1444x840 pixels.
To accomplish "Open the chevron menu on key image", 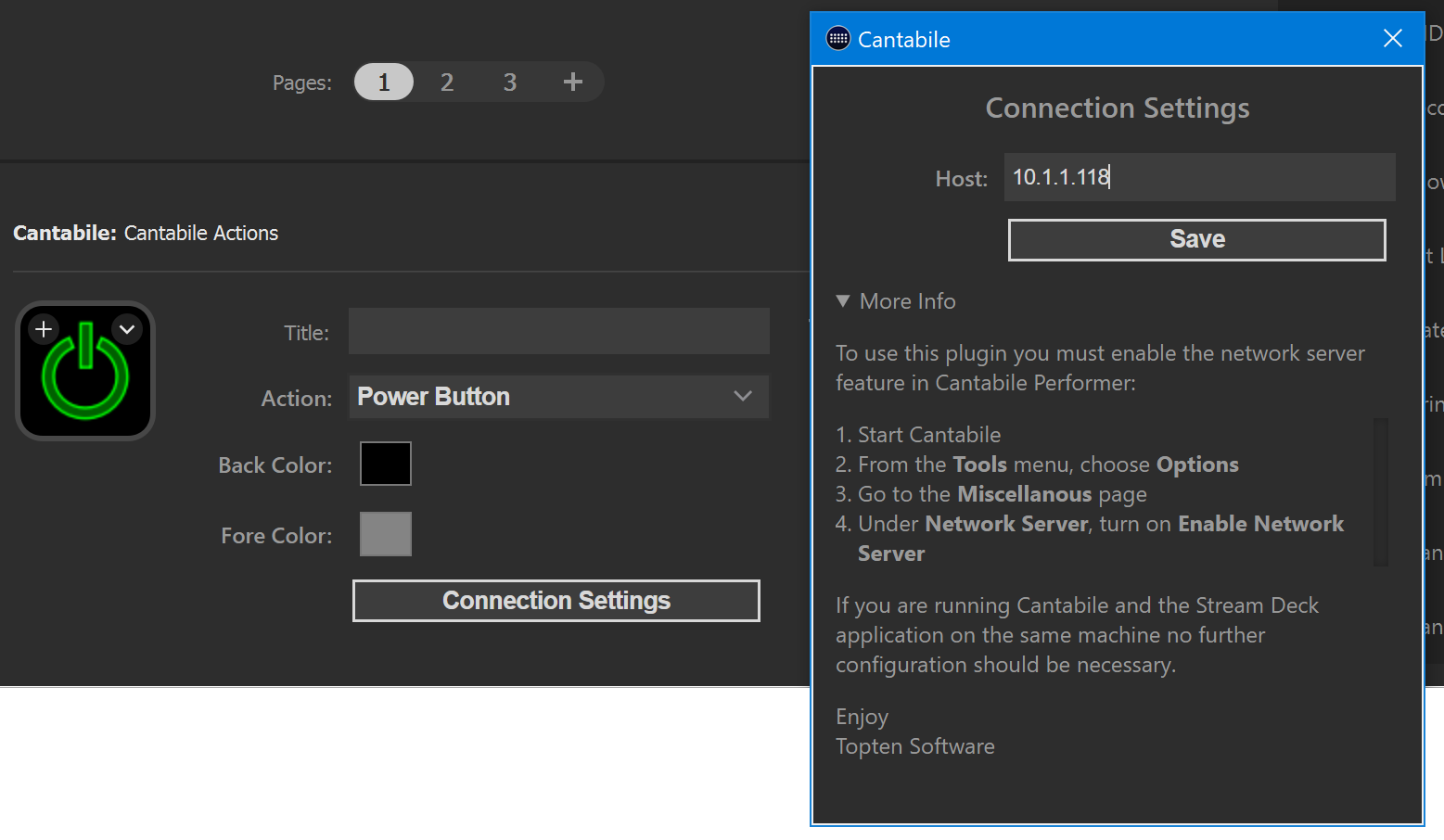I will tap(127, 329).
